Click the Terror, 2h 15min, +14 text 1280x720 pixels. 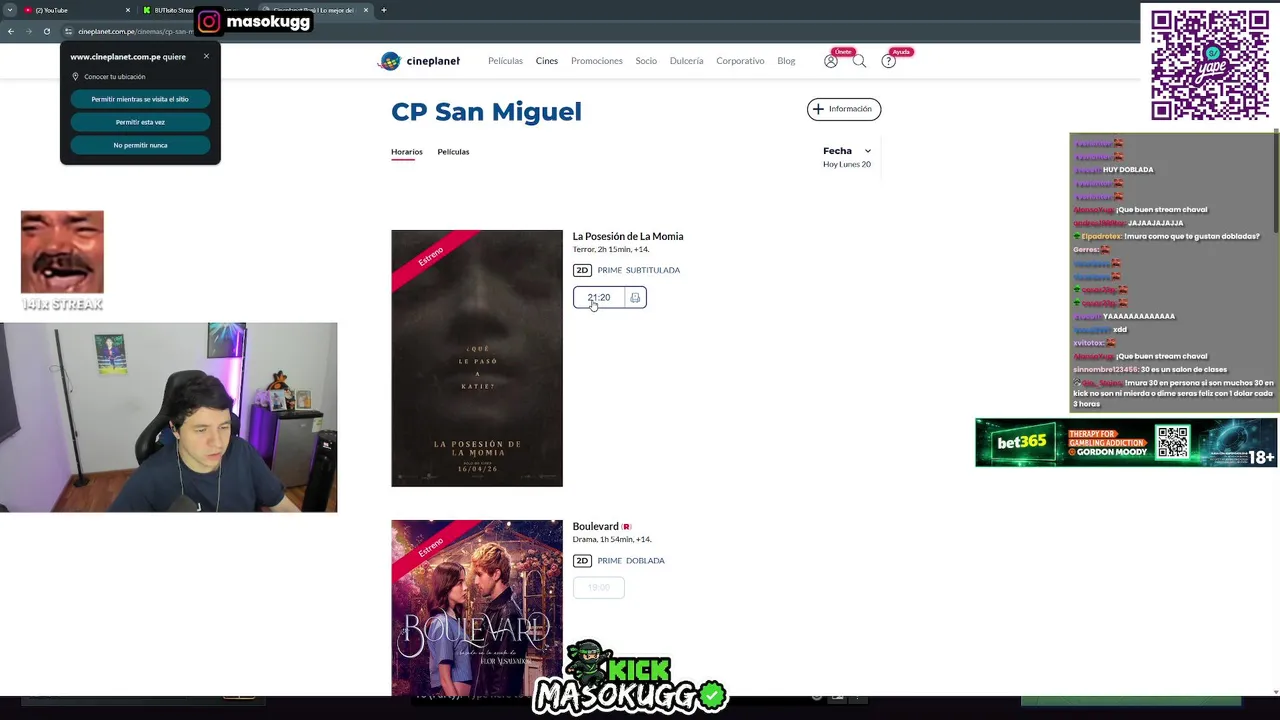coord(611,250)
